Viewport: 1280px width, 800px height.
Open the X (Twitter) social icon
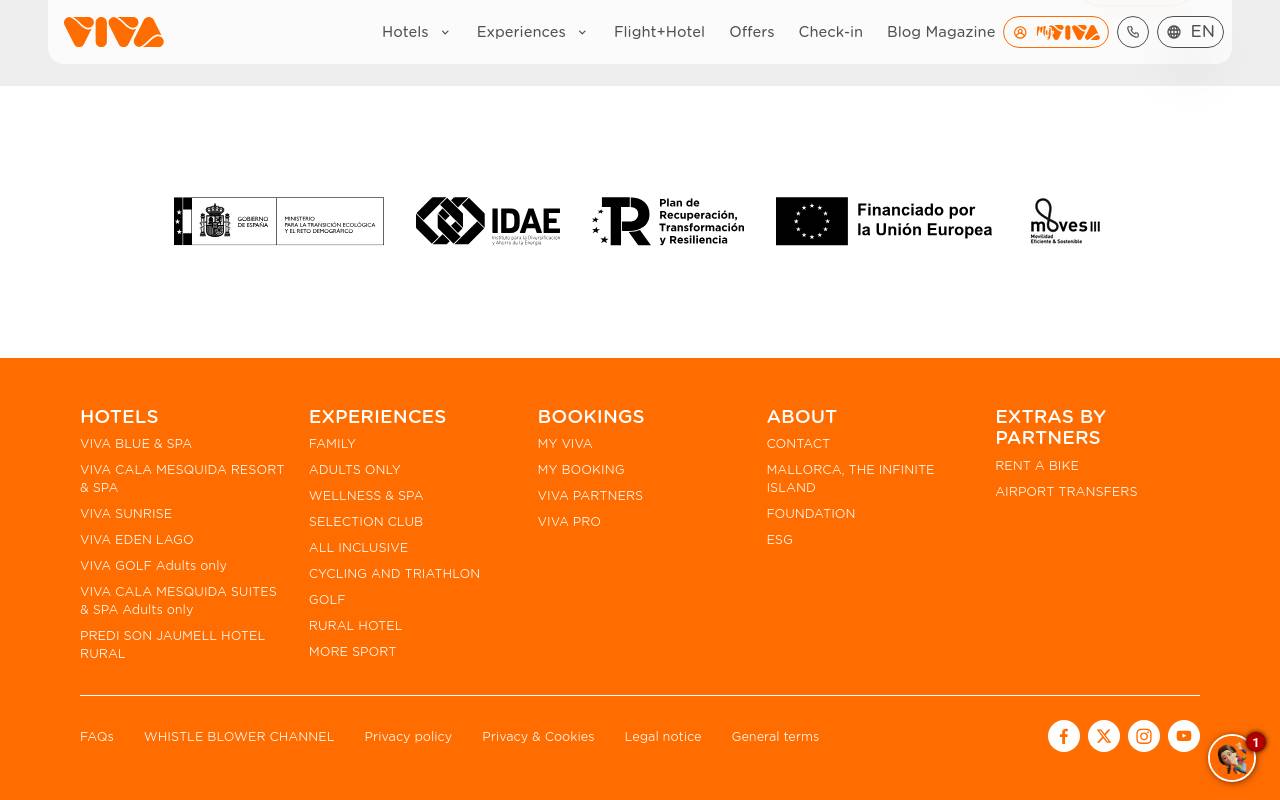[1104, 736]
